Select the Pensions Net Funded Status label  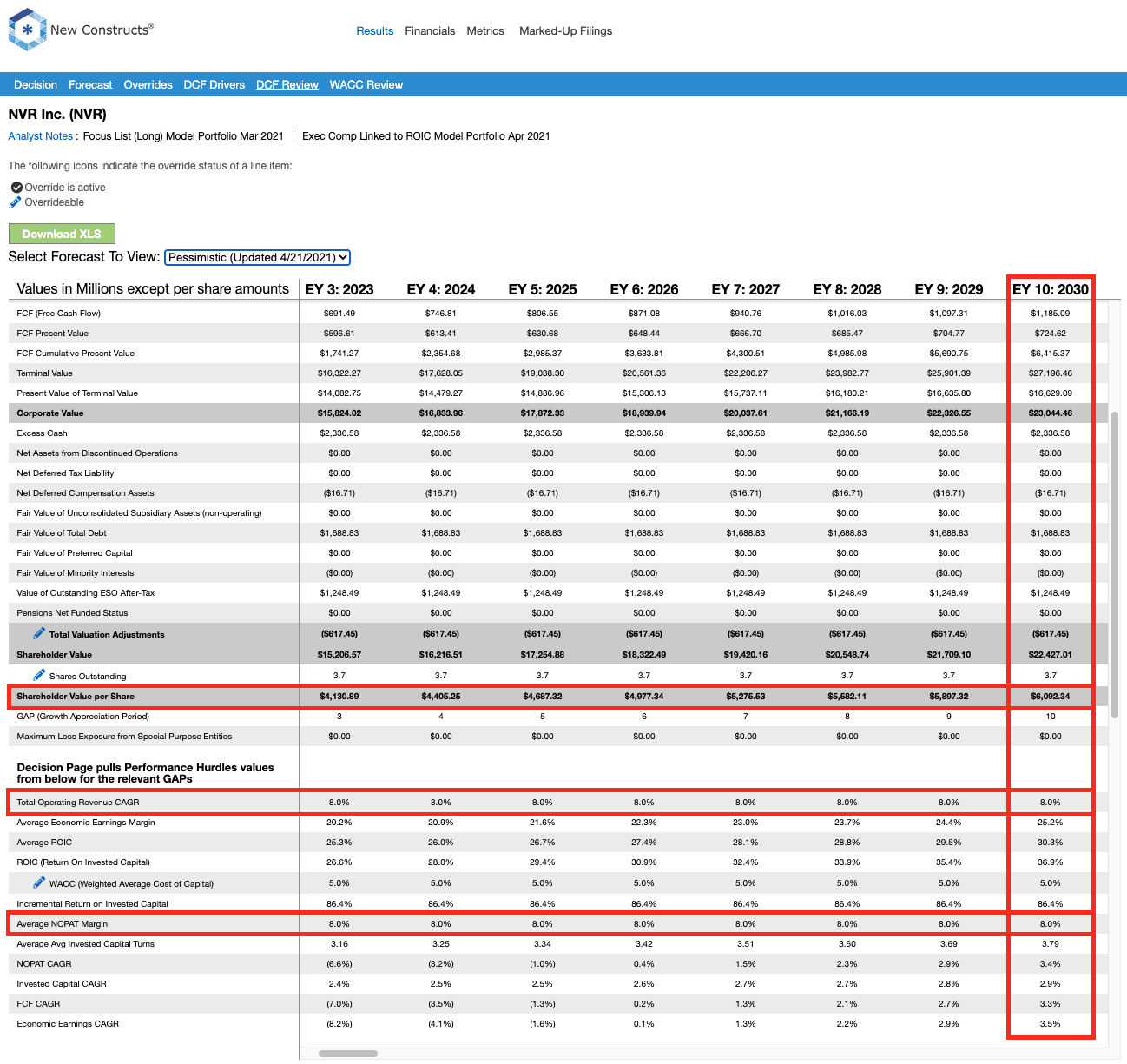click(72, 612)
